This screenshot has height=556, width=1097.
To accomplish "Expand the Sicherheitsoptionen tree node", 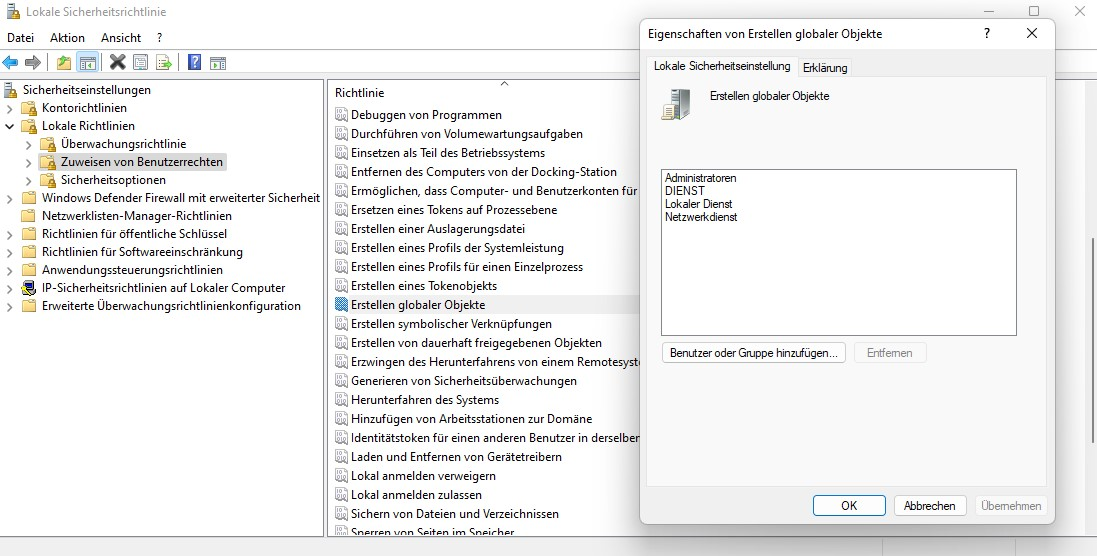I will (29, 180).
